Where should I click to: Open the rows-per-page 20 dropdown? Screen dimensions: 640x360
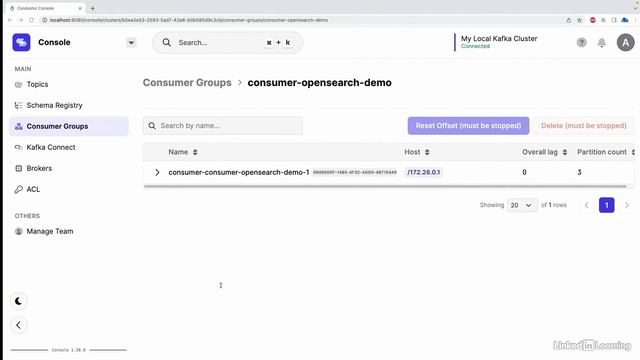[521, 205]
